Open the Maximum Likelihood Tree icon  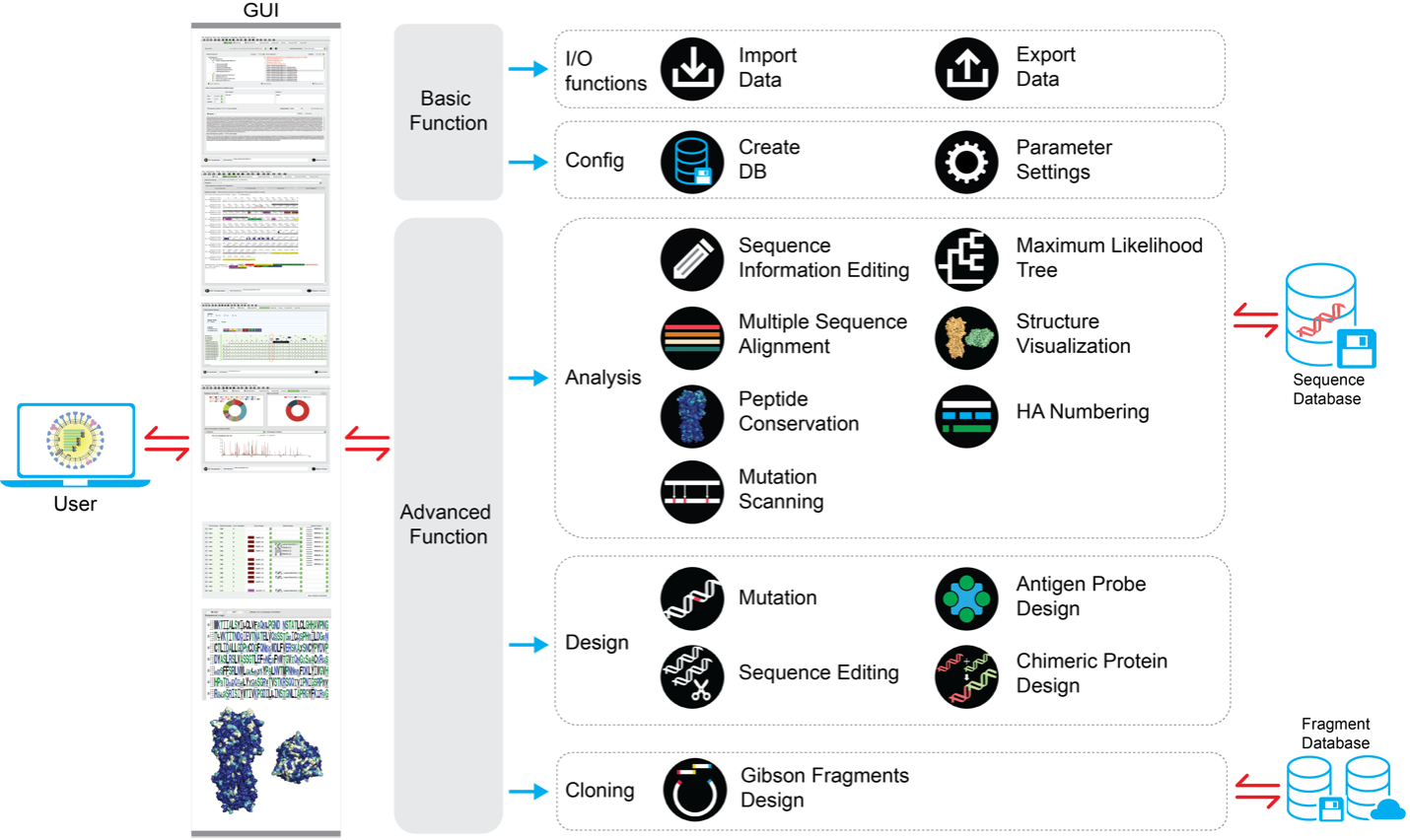966,259
